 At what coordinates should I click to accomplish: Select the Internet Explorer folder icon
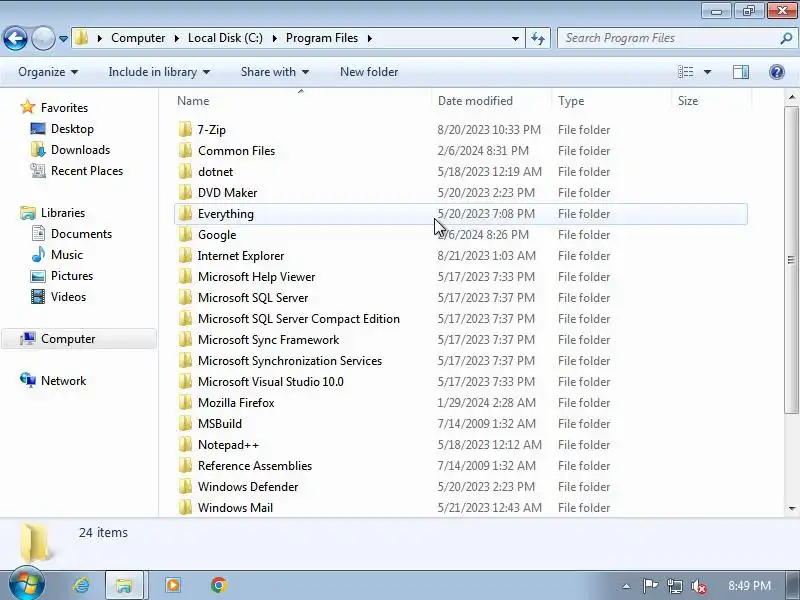coord(185,256)
